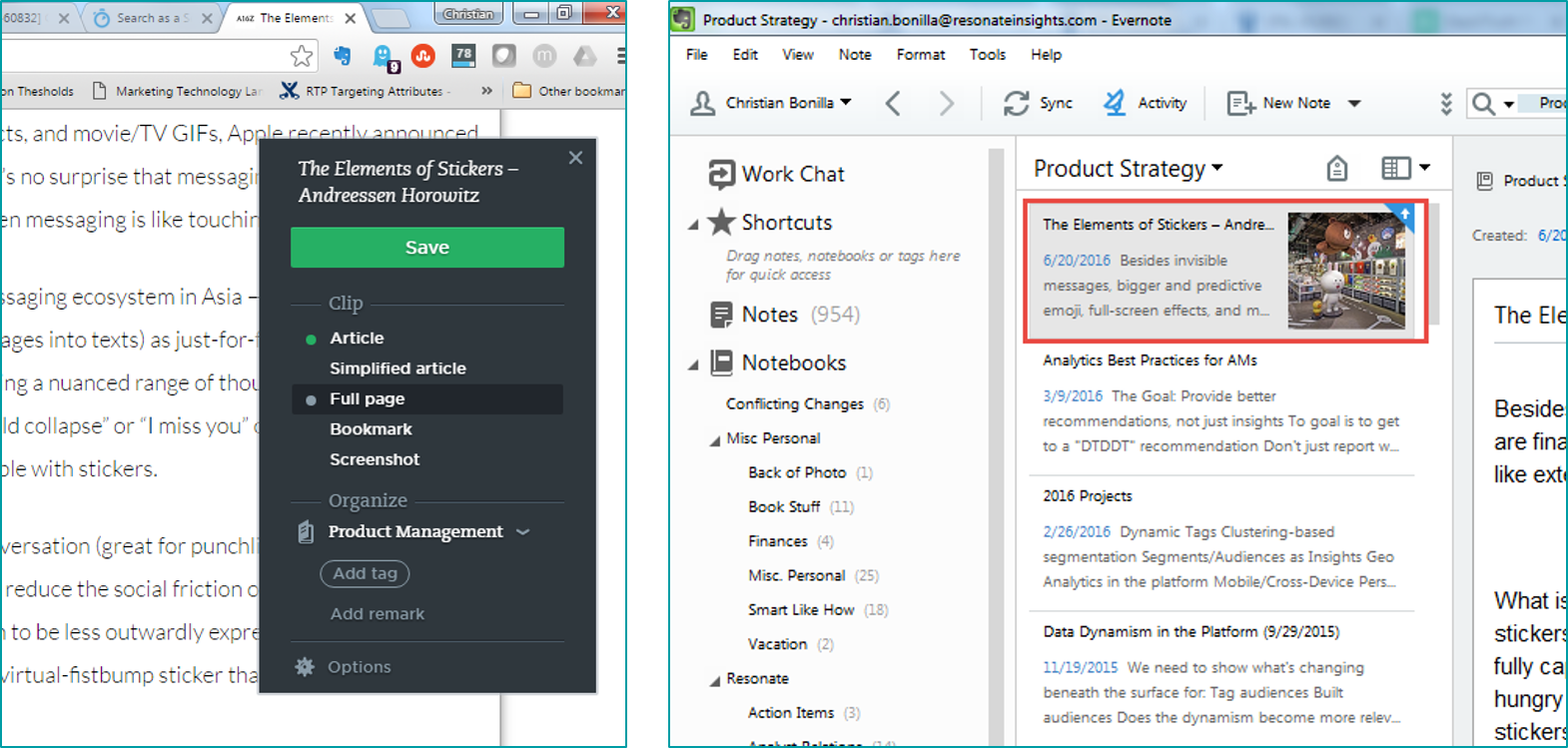Click the Chrome bookmark star icon

click(302, 56)
